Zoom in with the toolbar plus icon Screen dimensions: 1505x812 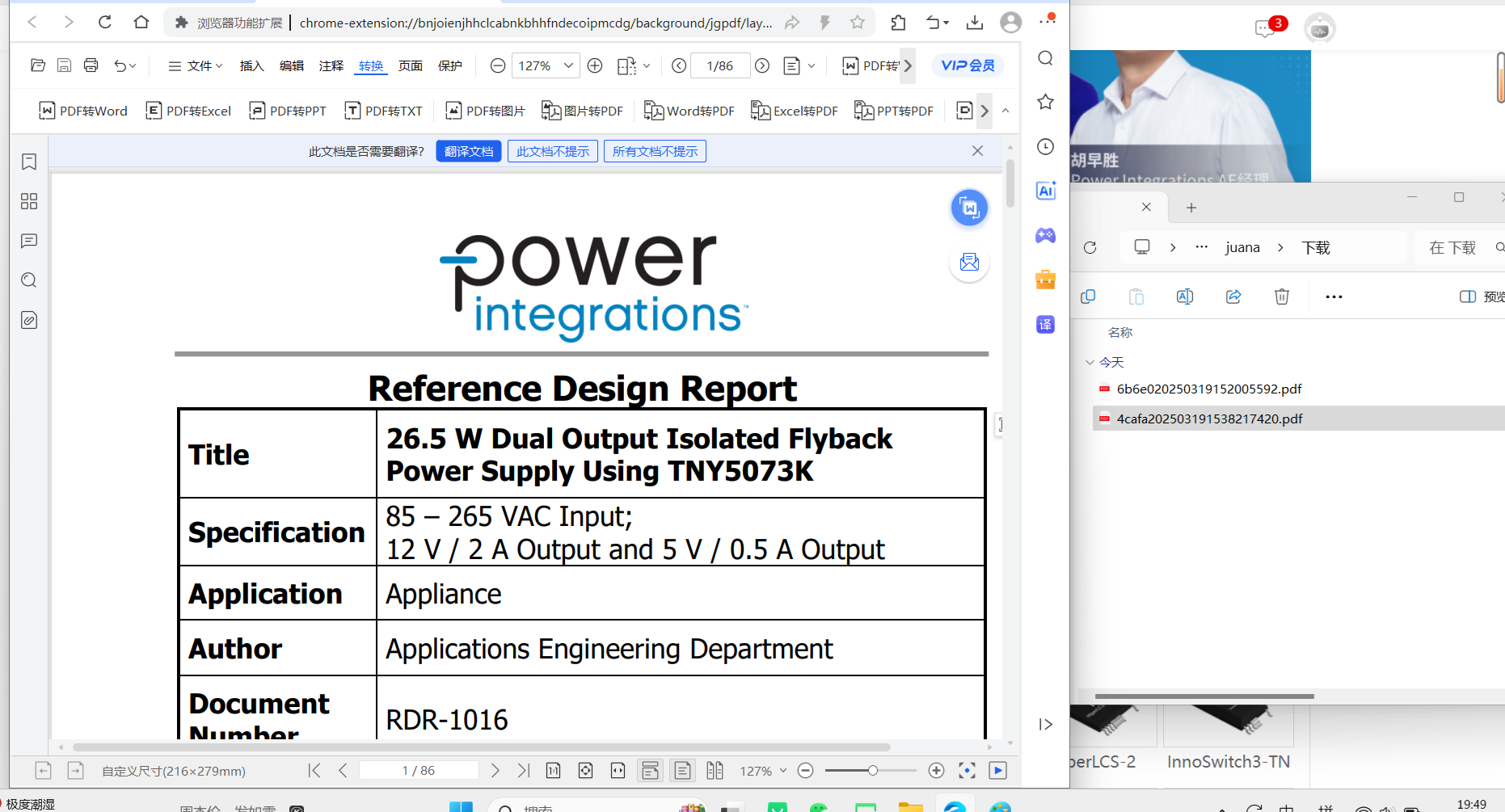pyautogui.click(x=595, y=65)
